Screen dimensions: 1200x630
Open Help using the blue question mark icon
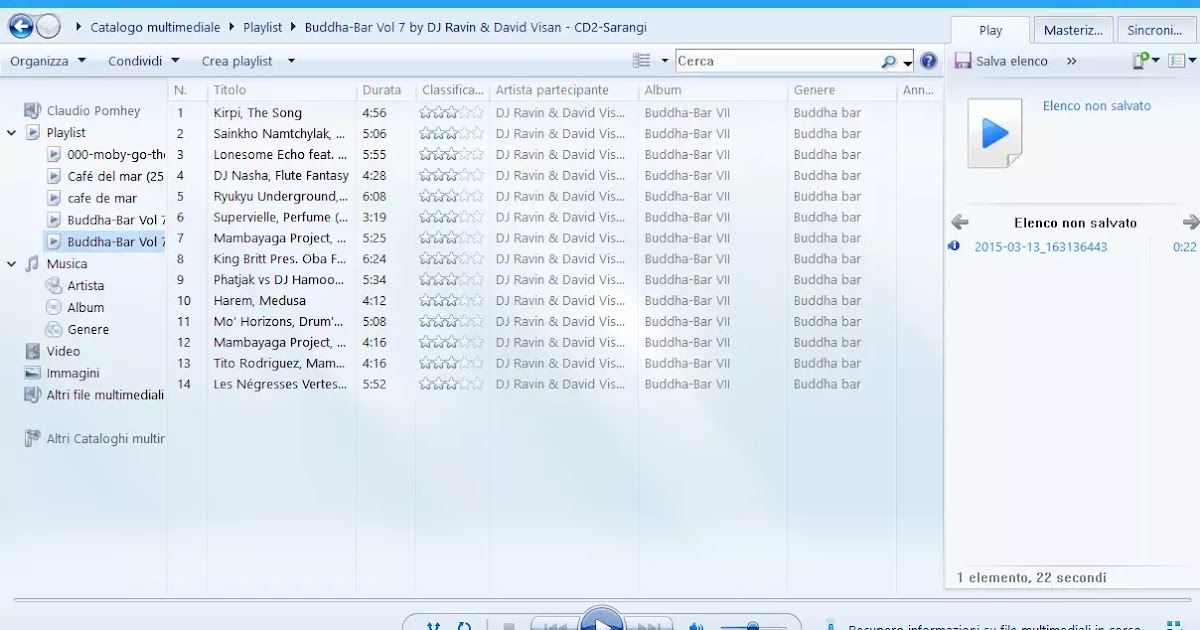(928, 60)
